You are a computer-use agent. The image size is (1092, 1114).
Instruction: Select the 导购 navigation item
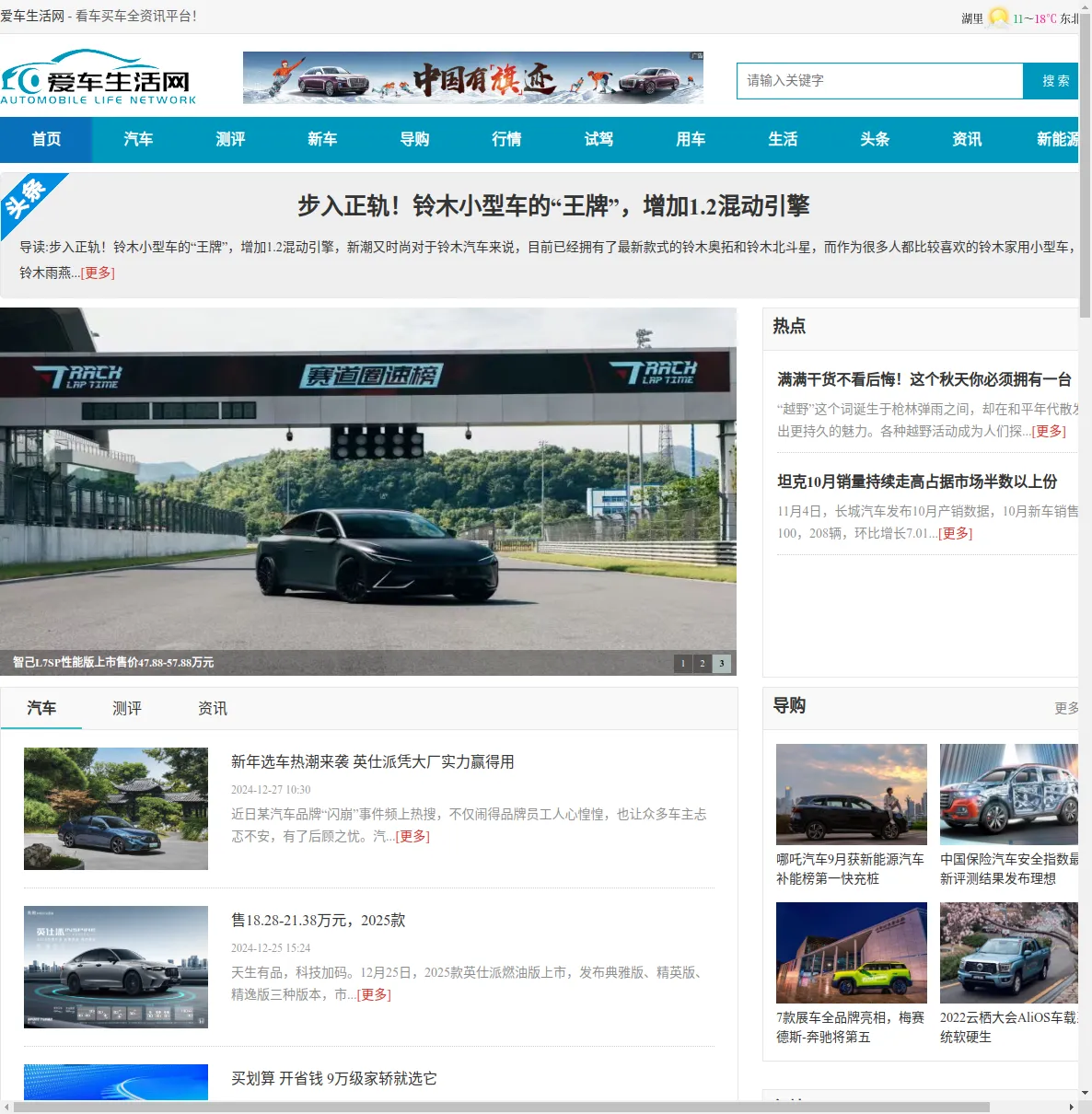tap(414, 139)
